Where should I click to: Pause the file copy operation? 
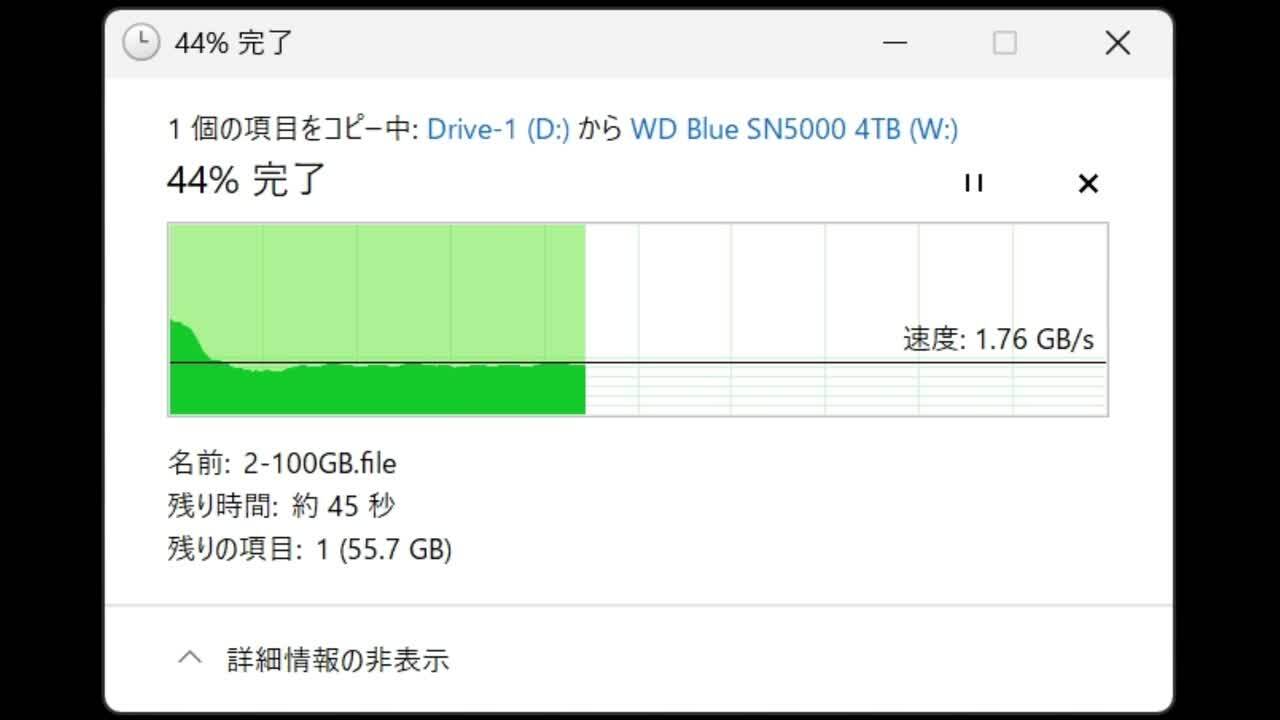pyautogui.click(x=973, y=183)
